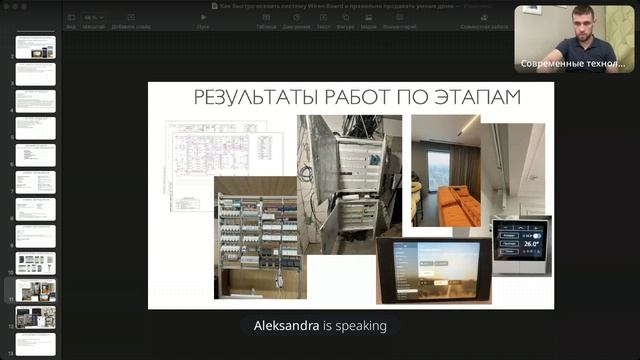Select slide 6 thumbnail in the navigator
The image size is (640, 360).
click(36, 155)
